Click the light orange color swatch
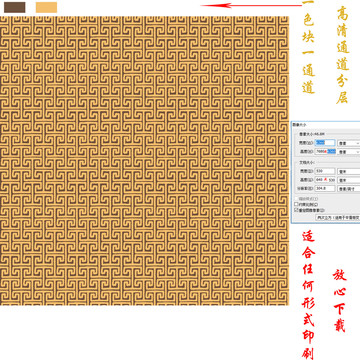This screenshot has width=360, height=360. (46, 7)
